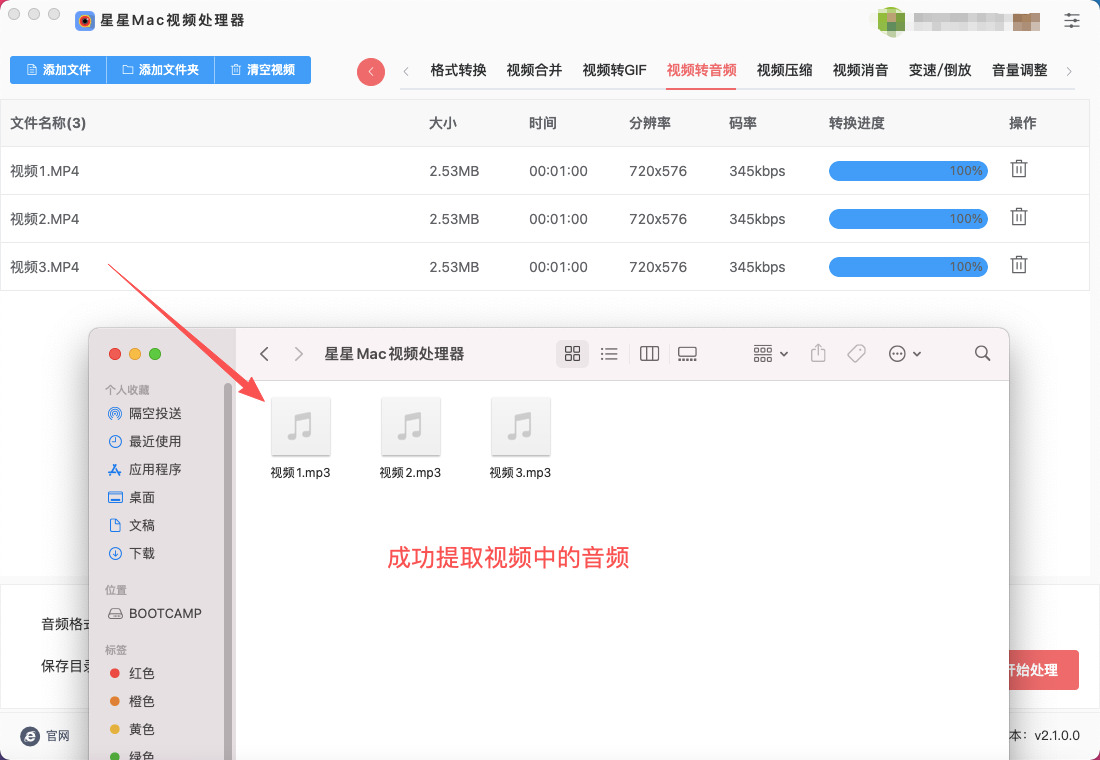Click the 清空视频 button
Viewport: 1100px width, 760px height.
point(262,70)
